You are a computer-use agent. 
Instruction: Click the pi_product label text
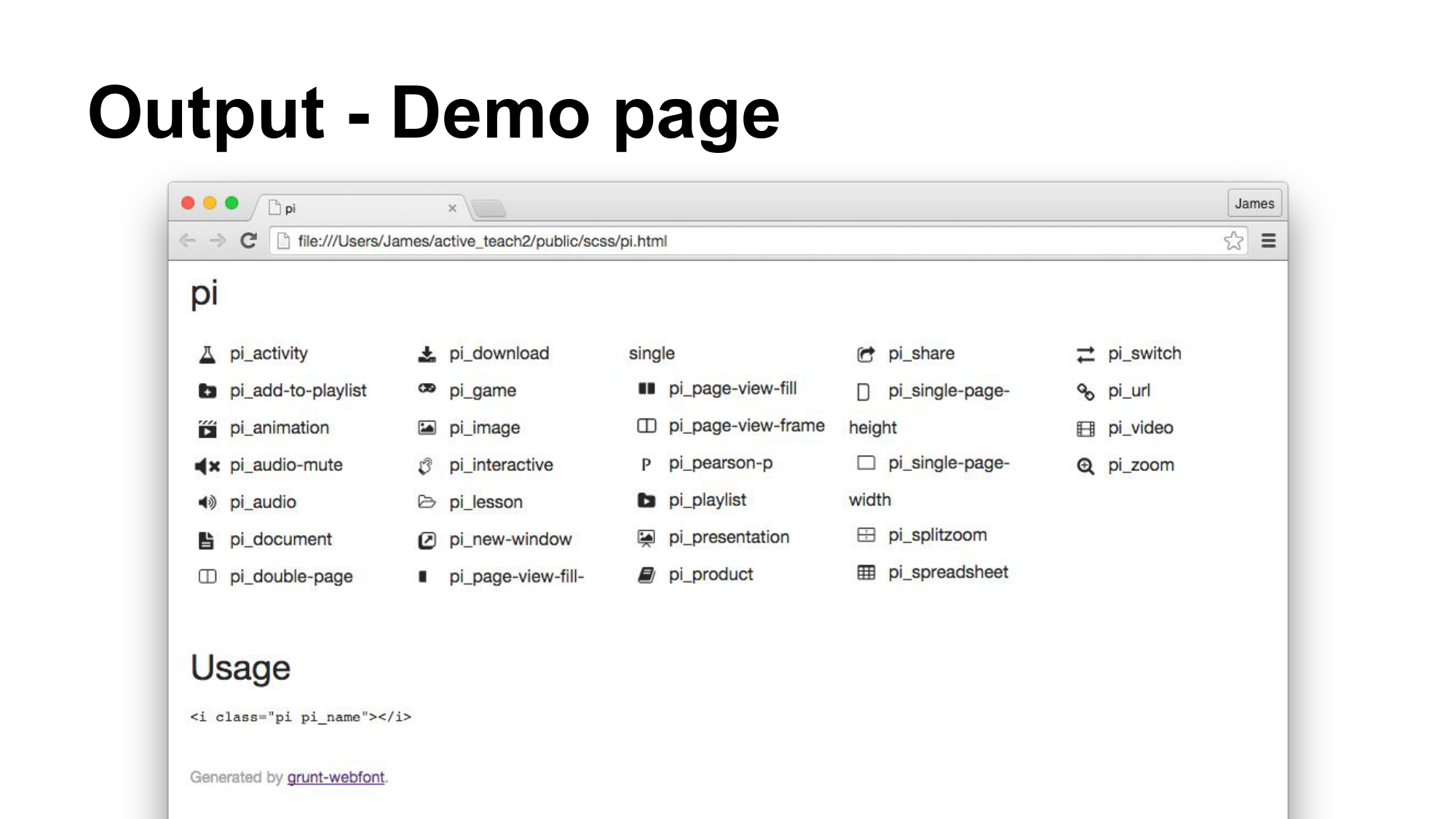click(711, 575)
